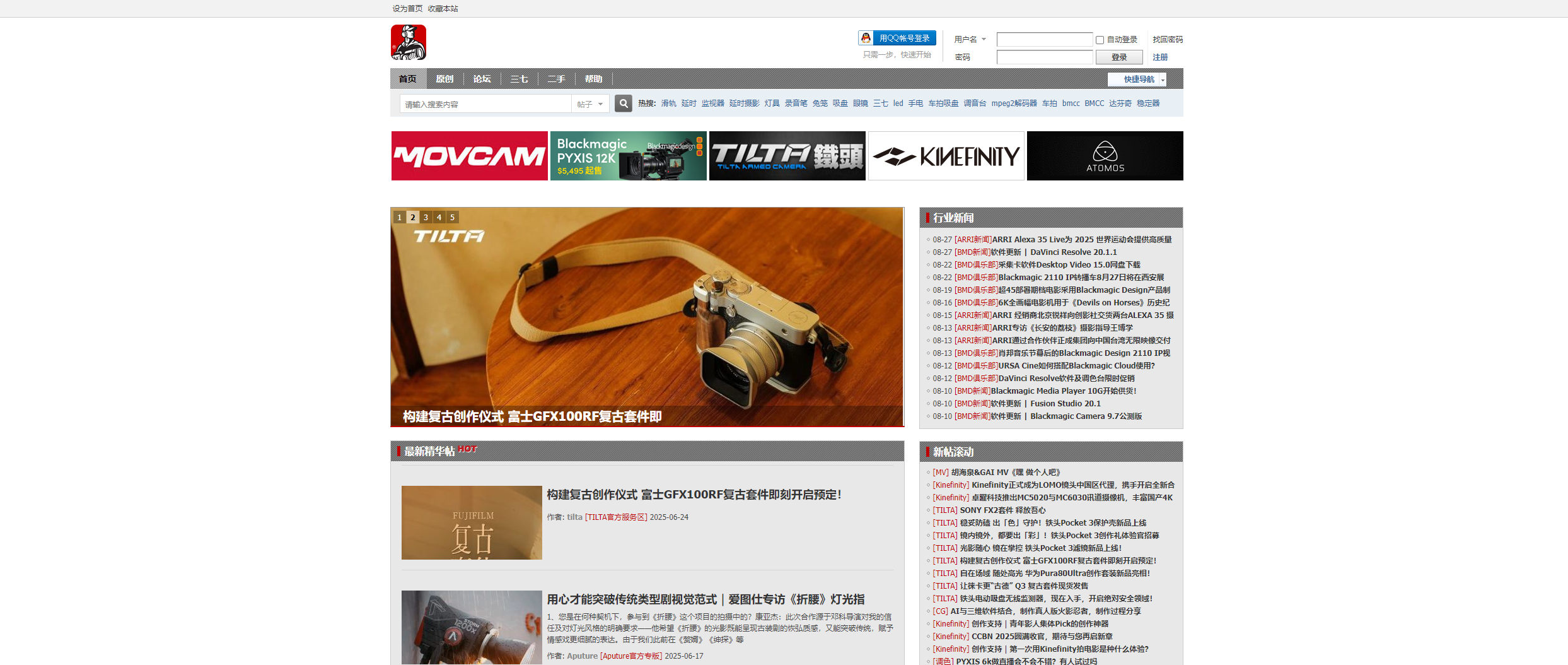
Task: Switch to slide 5 in the carousel
Action: click(452, 217)
